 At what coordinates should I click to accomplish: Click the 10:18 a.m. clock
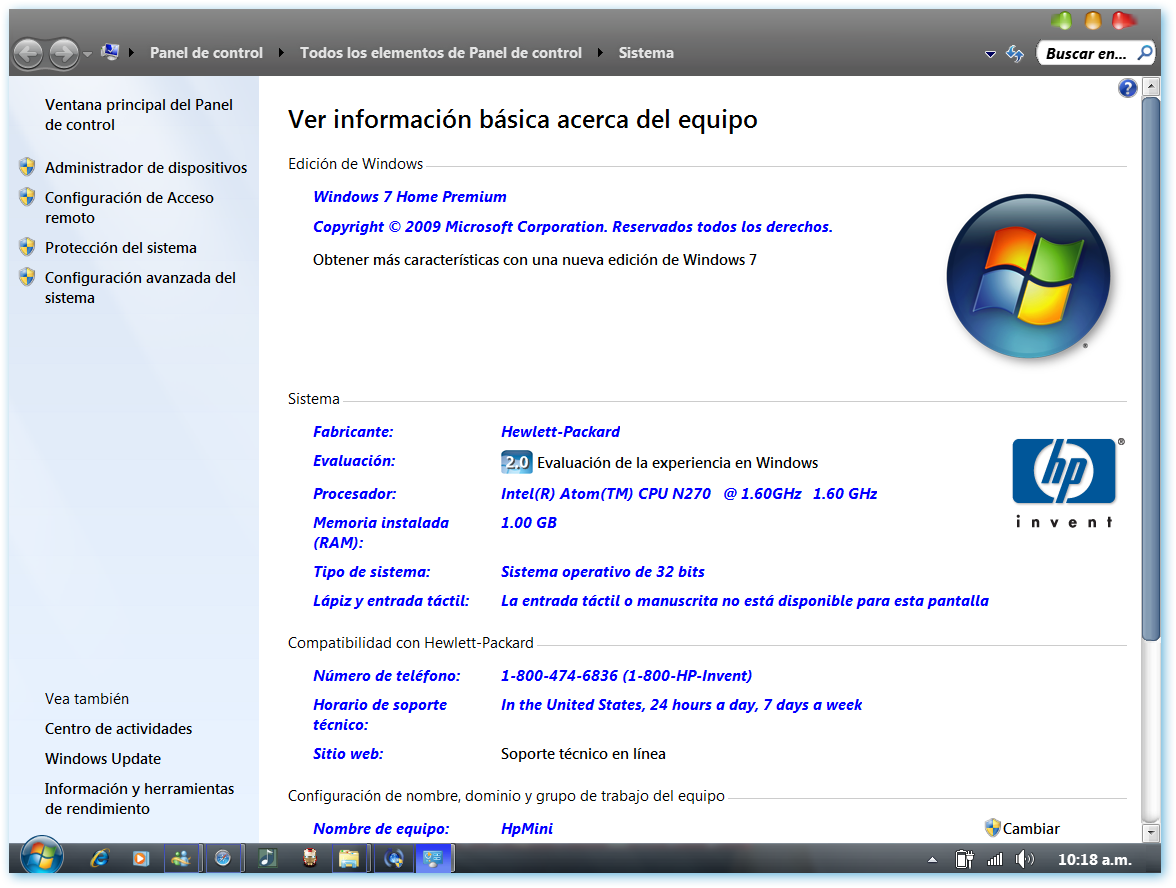click(x=1095, y=860)
